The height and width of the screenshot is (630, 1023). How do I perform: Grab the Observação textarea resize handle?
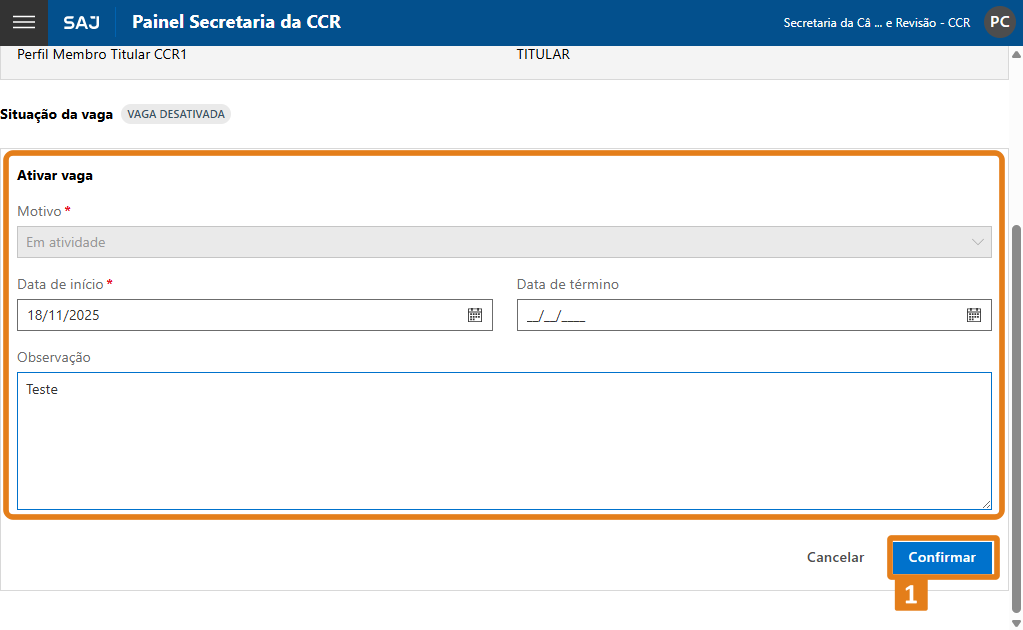[x=985, y=504]
